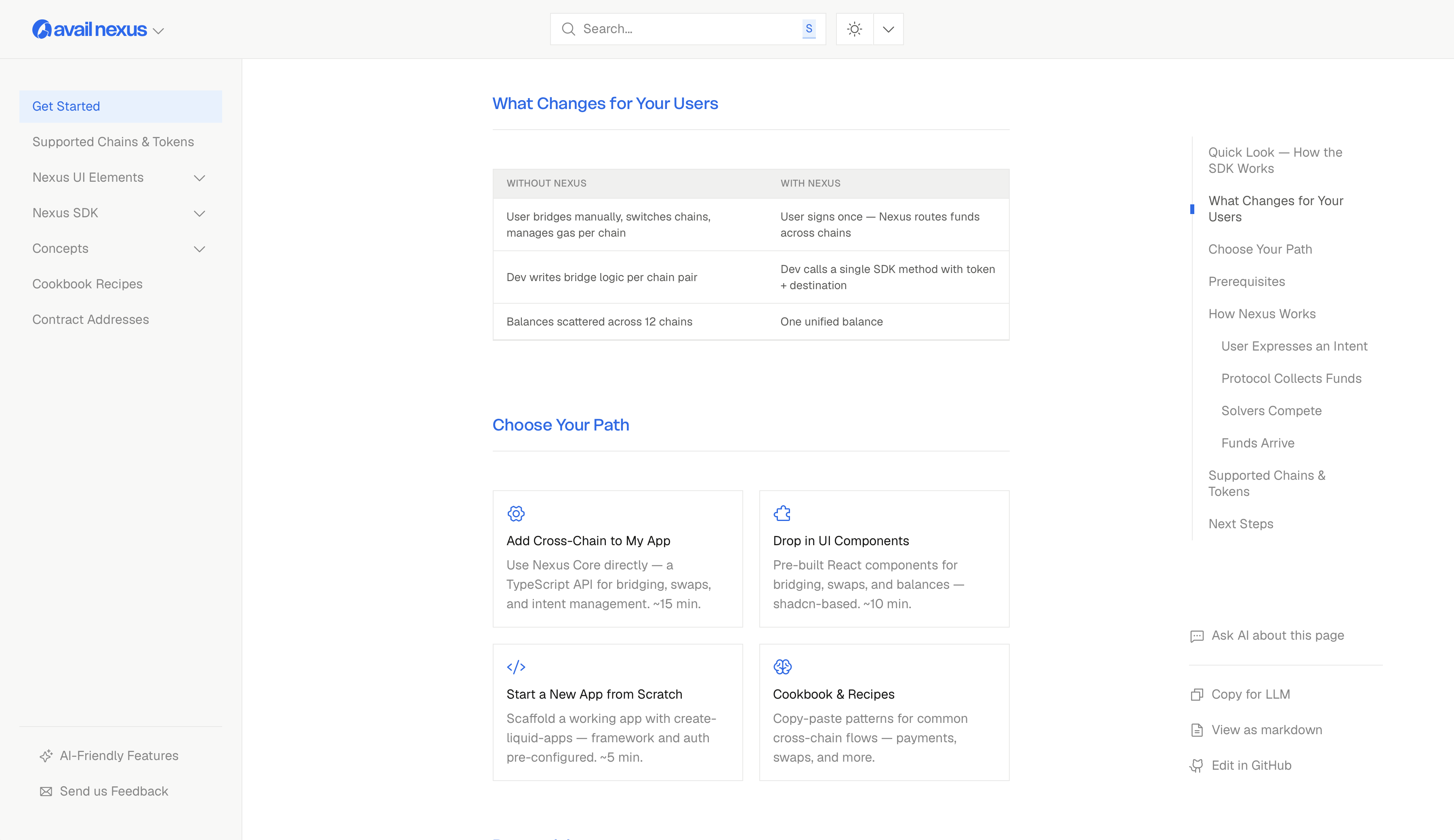Open the Cookbook & Recipes card
This screenshot has width=1454, height=840.
coord(884,712)
